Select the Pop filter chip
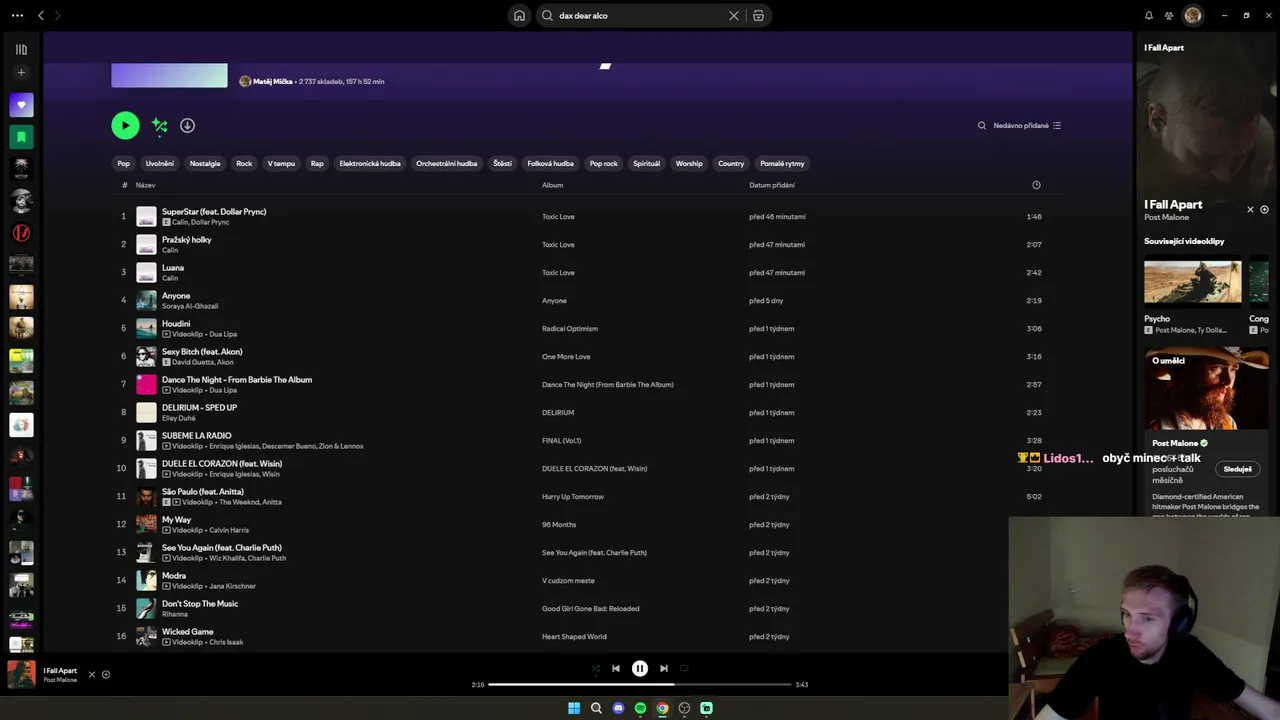This screenshot has width=1280, height=720. (124, 163)
